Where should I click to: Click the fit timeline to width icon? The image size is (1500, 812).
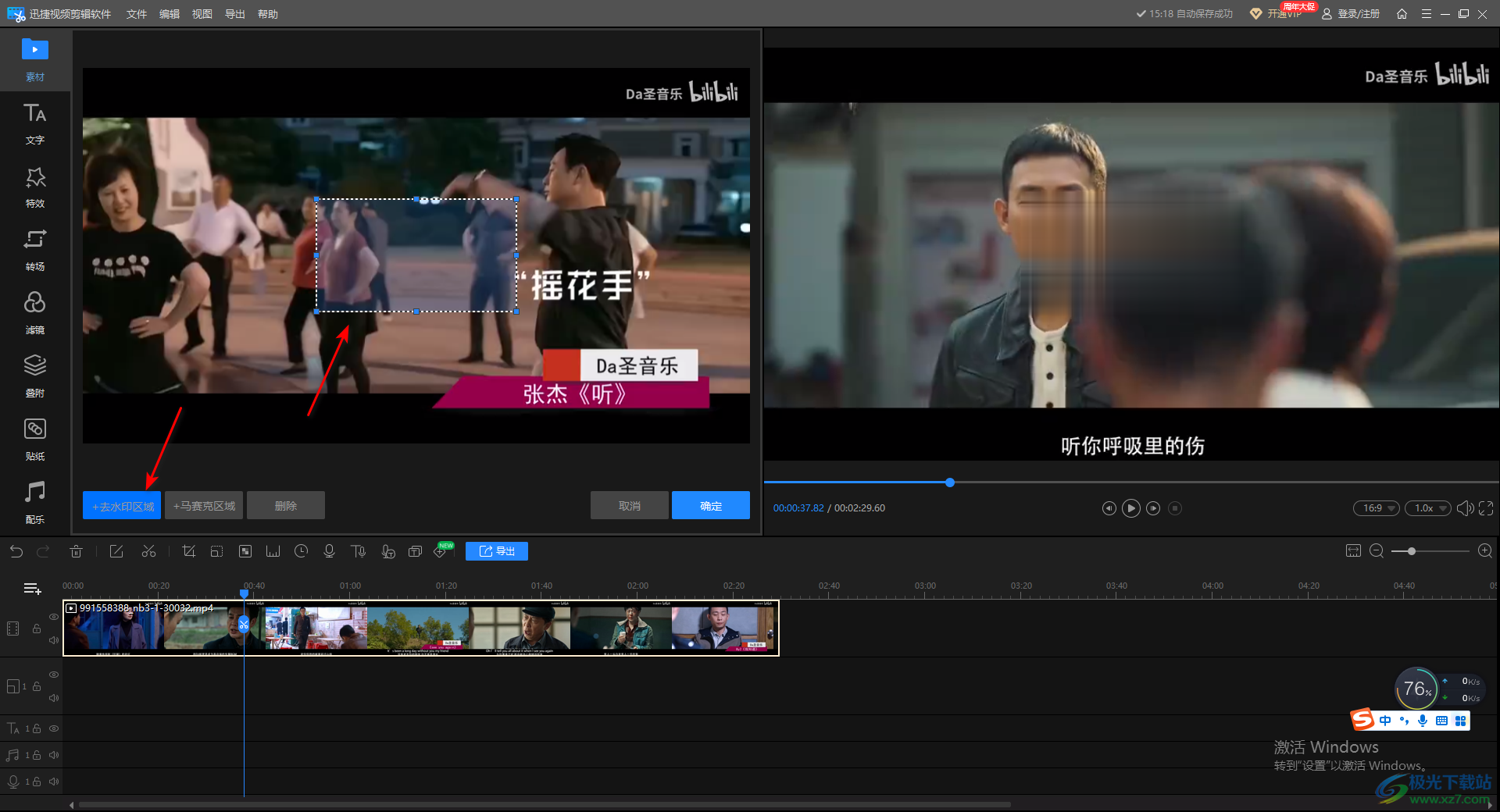(1353, 551)
